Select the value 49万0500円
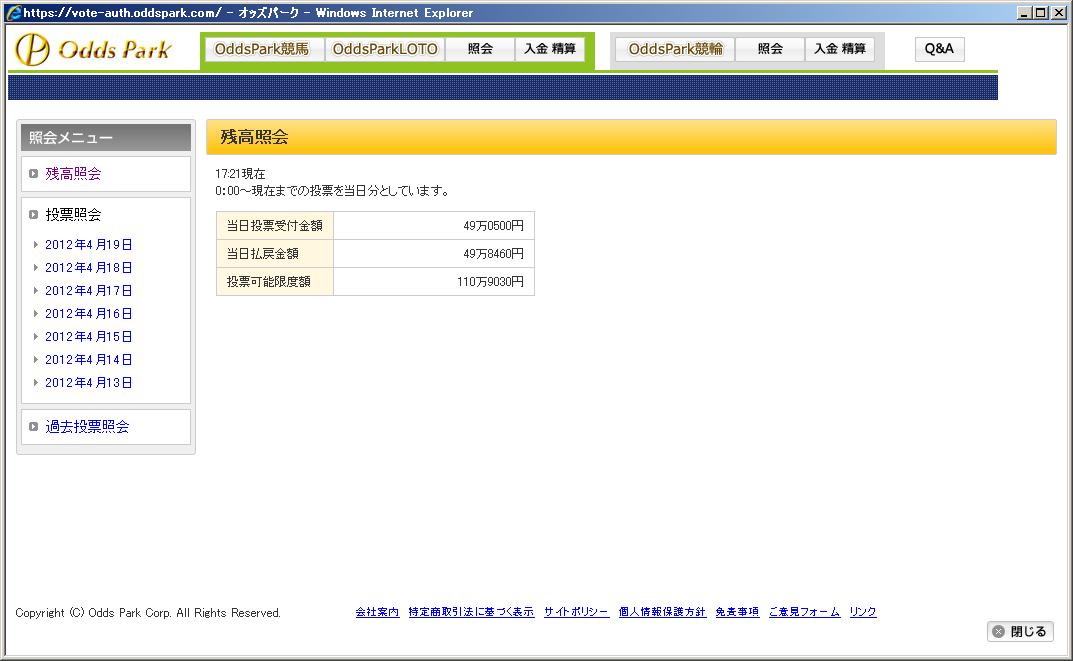1073x661 pixels. tap(493, 226)
